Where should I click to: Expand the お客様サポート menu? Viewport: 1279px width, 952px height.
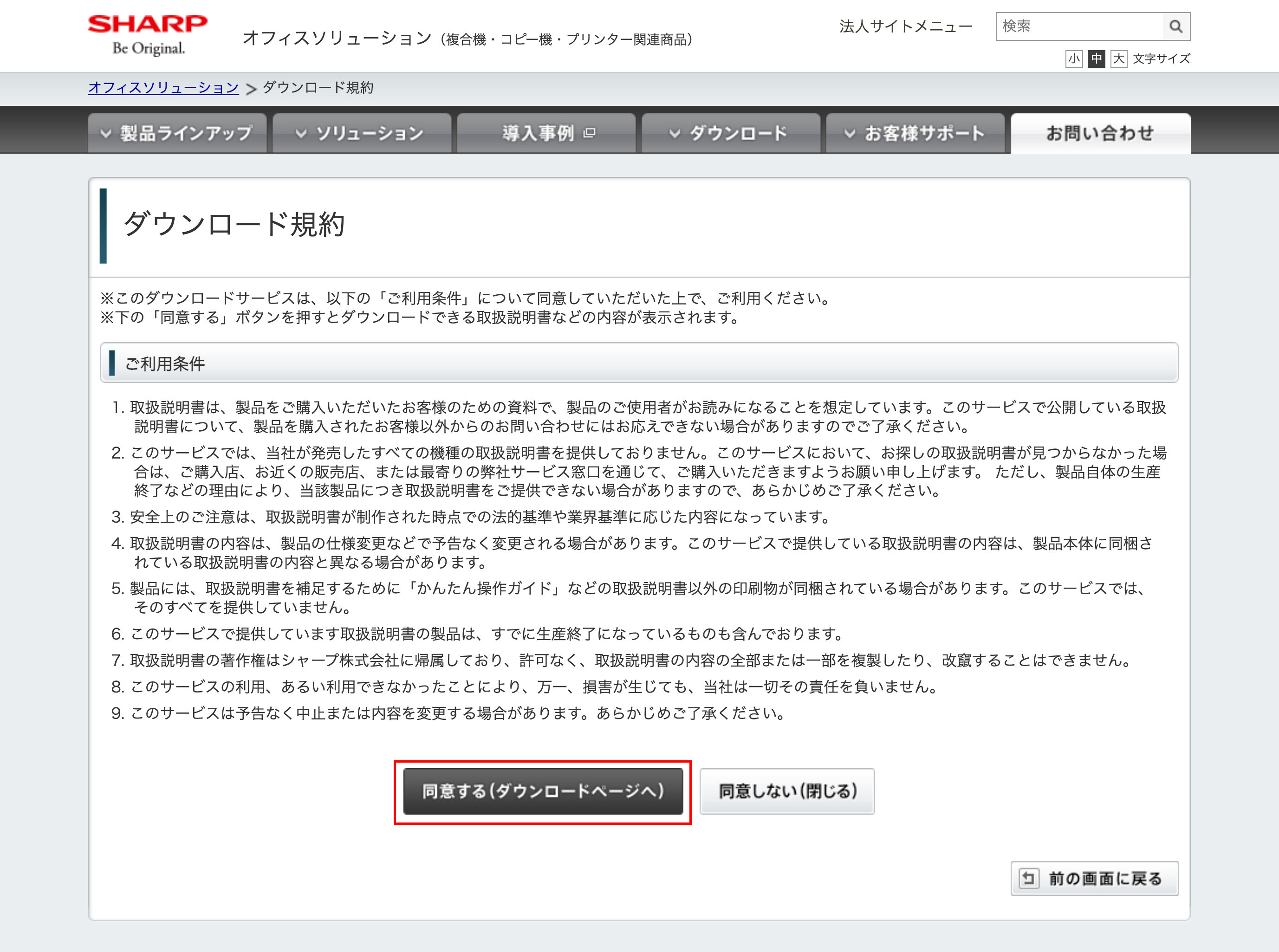[x=915, y=133]
